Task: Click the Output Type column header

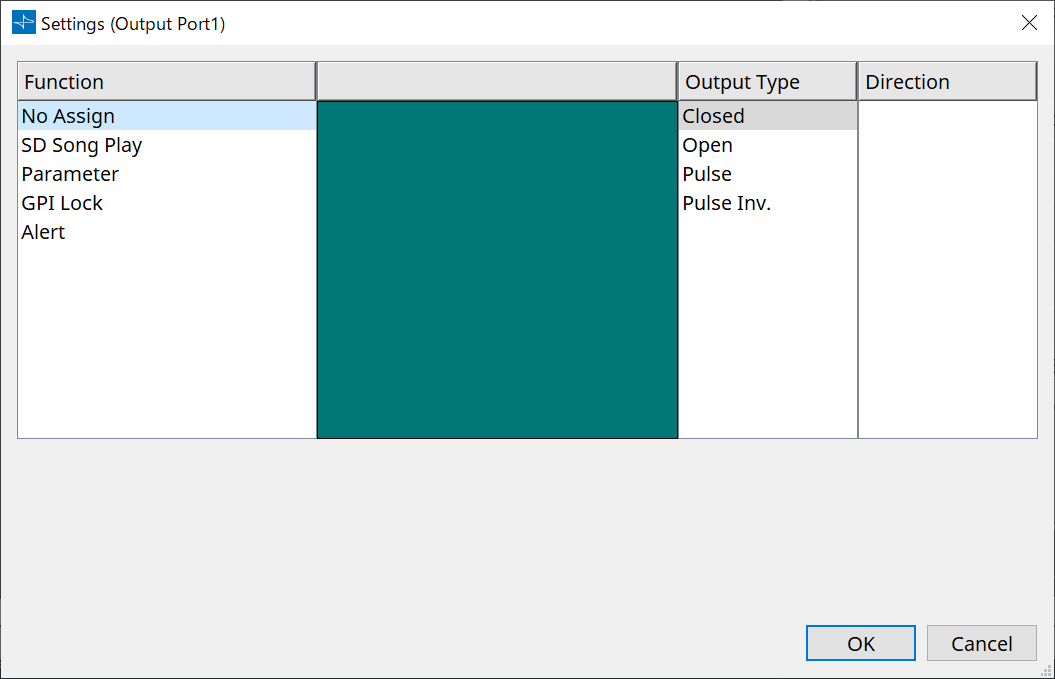Action: tap(766, 81)
